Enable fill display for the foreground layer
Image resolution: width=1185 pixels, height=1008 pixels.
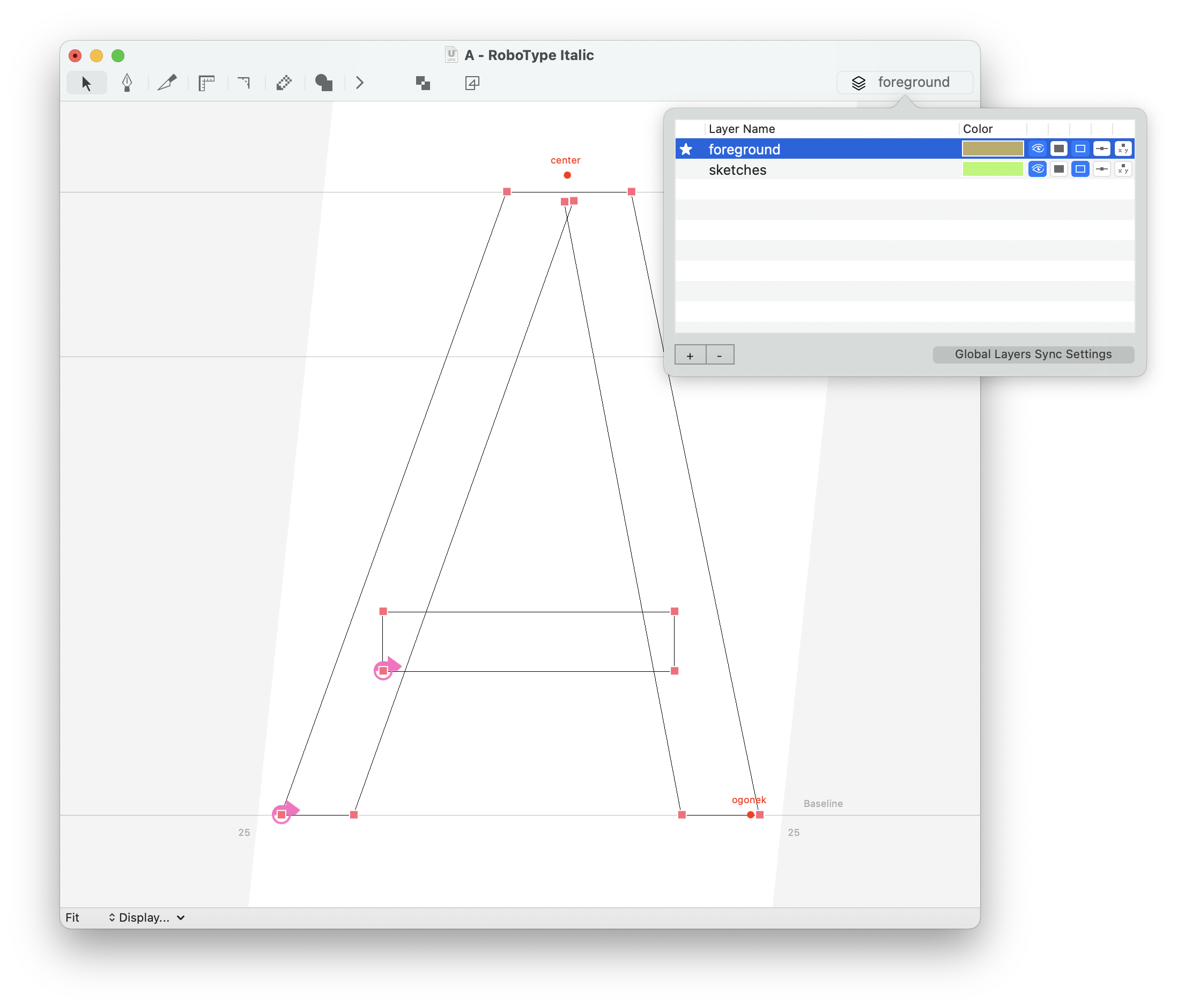(x=1059, y=148)
